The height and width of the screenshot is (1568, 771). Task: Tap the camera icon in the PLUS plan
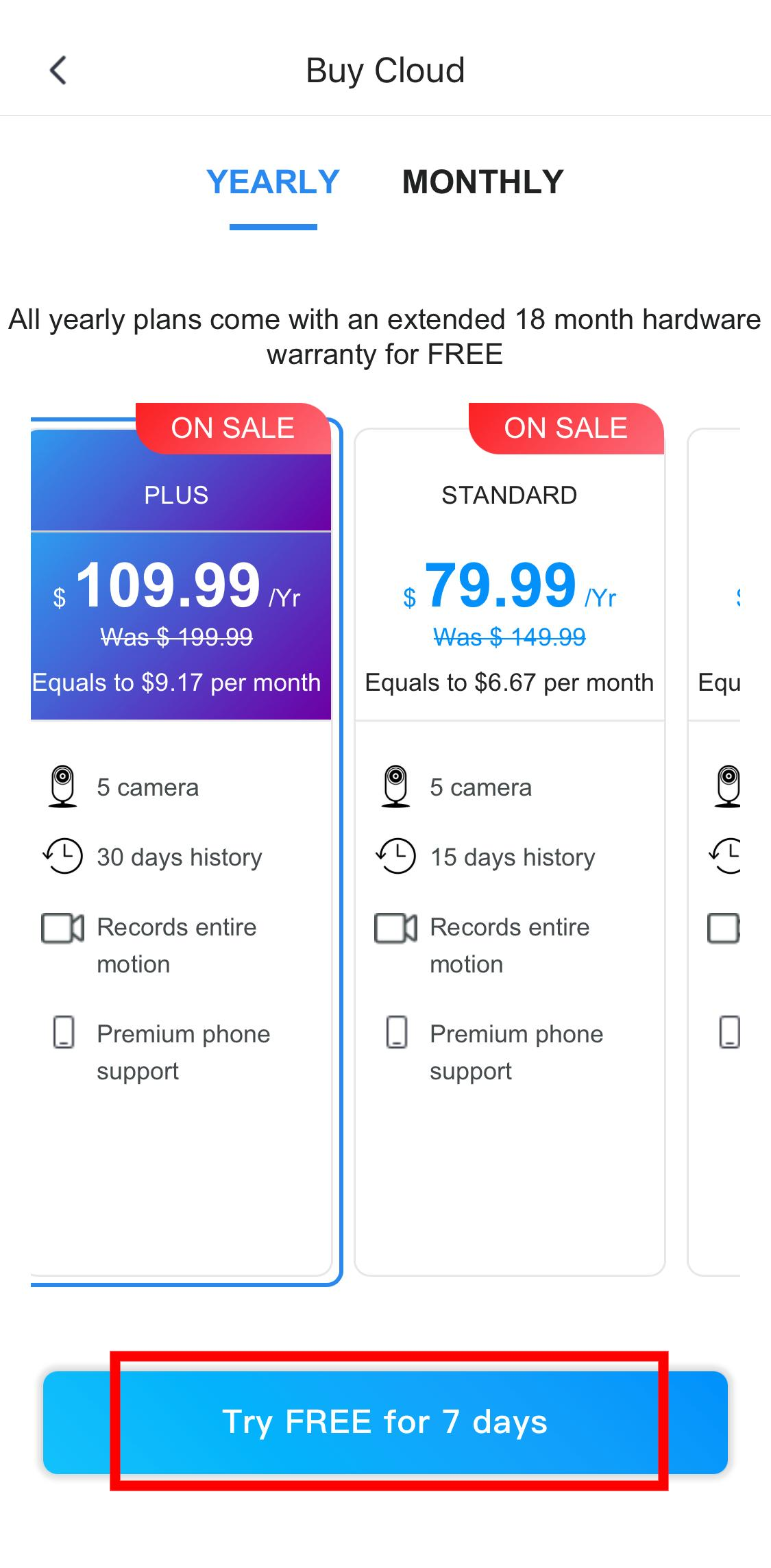62,786
